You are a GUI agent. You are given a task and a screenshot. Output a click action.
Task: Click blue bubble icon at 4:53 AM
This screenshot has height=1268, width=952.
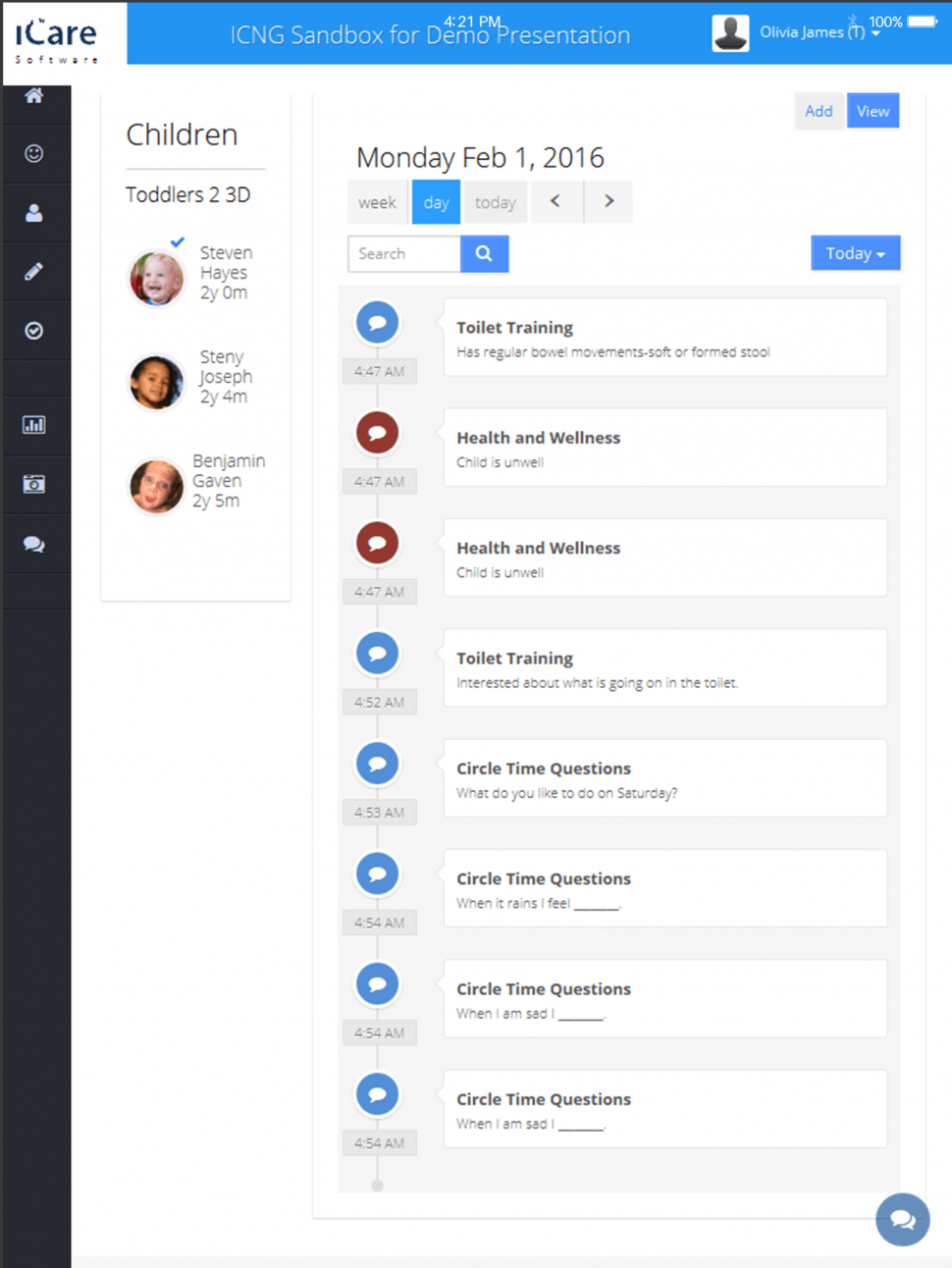[x=377, y=763]
